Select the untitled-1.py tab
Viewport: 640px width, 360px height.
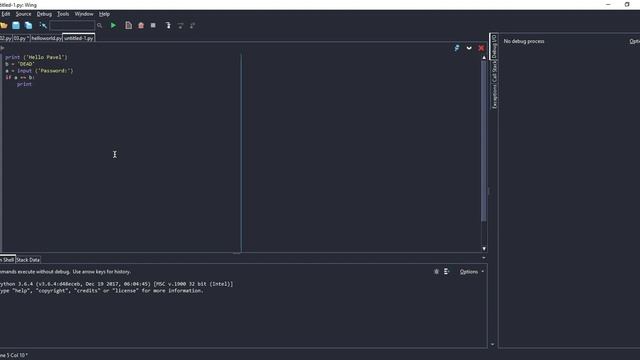[78, 38]
